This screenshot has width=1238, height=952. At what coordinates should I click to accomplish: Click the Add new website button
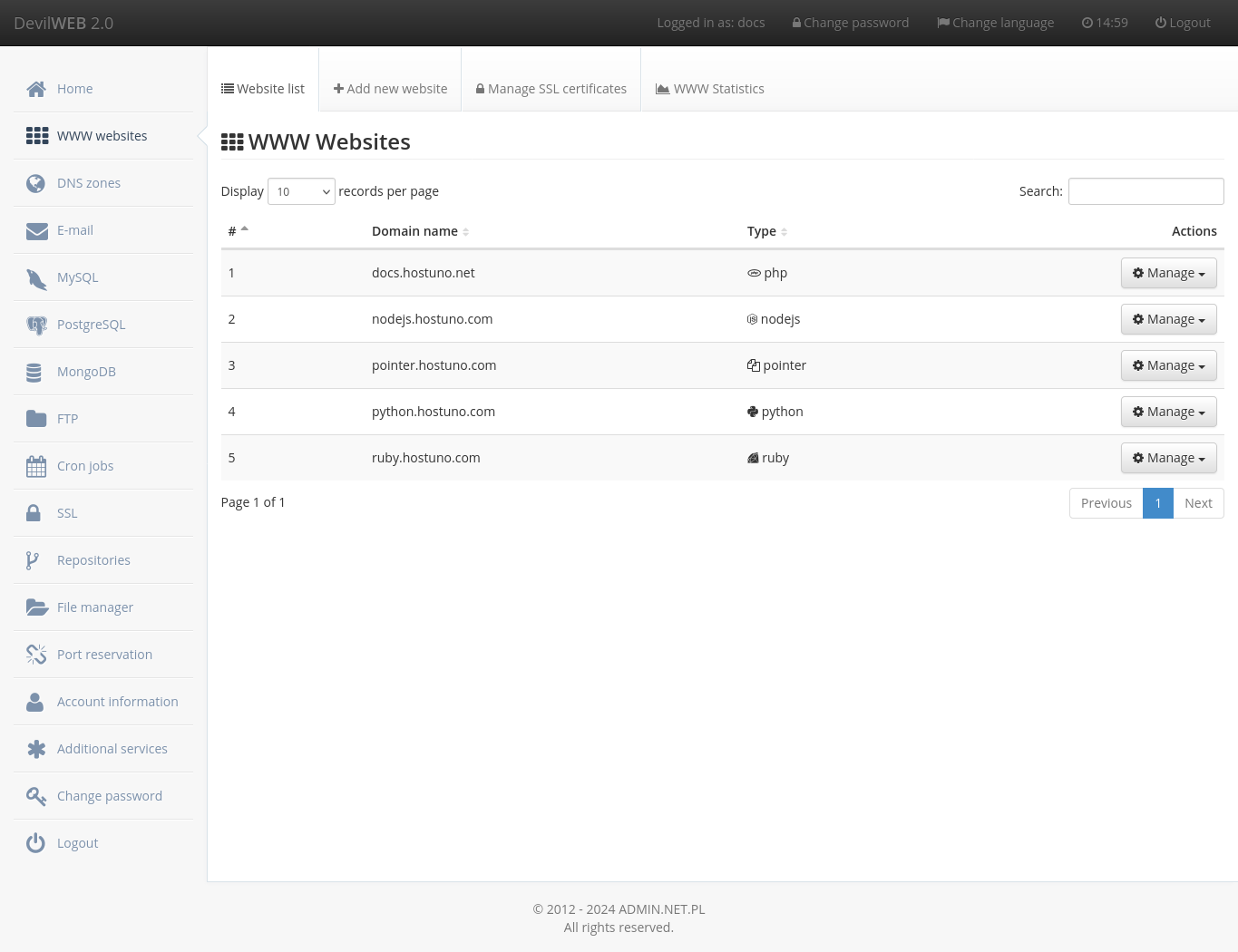tap(390, 88)
